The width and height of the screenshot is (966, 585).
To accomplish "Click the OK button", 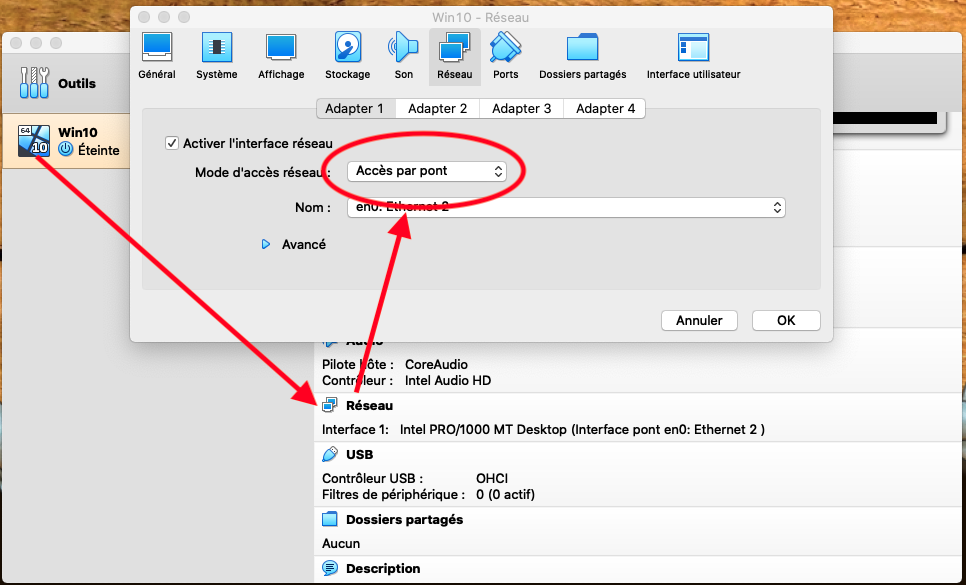I will [786, 320].
